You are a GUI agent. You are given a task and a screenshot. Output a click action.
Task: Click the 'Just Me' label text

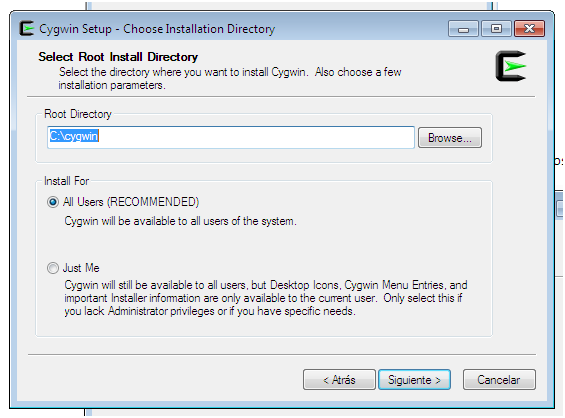click(x=81, y=268)
